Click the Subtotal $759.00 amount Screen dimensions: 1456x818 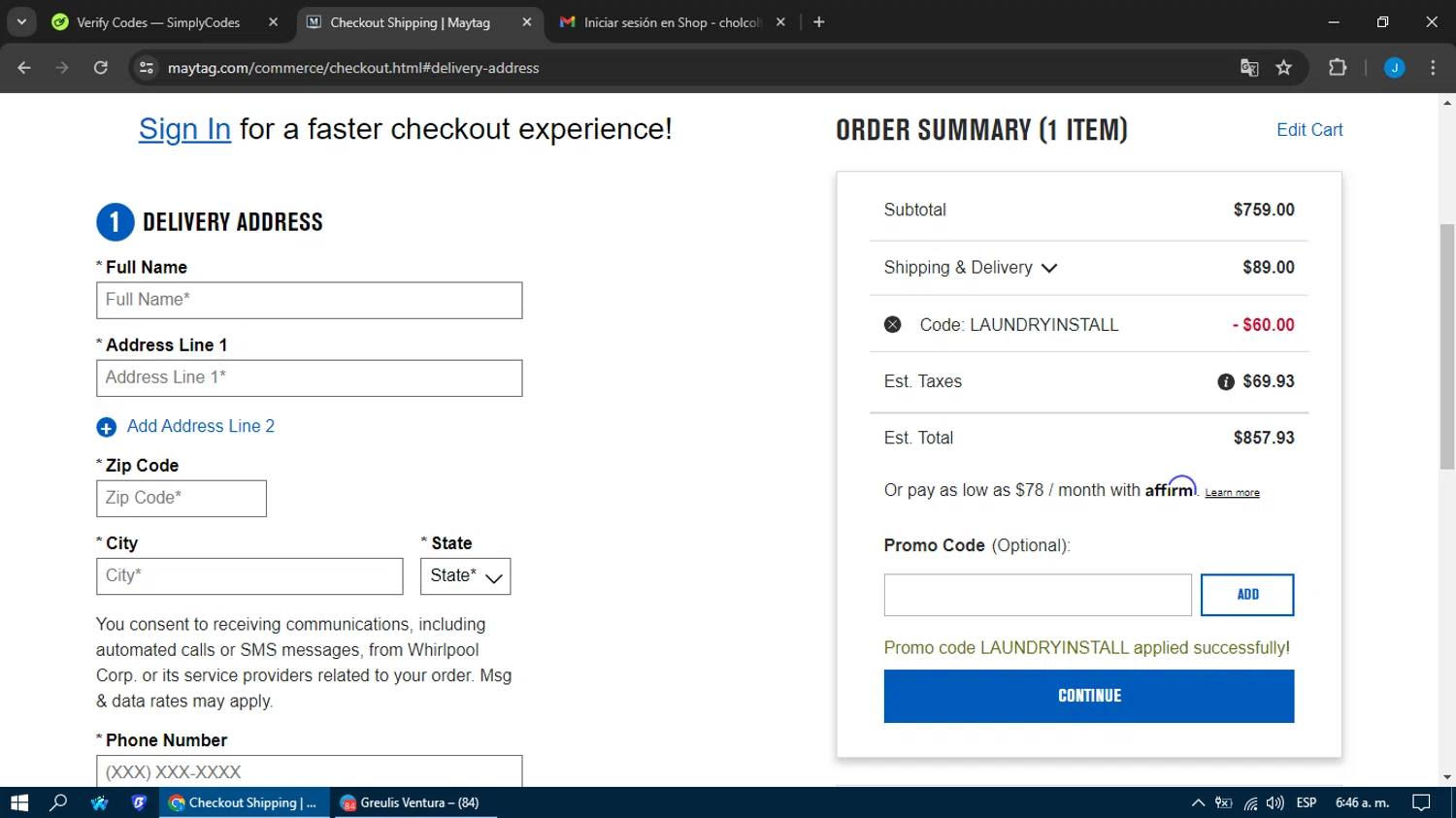(1264, 211)
